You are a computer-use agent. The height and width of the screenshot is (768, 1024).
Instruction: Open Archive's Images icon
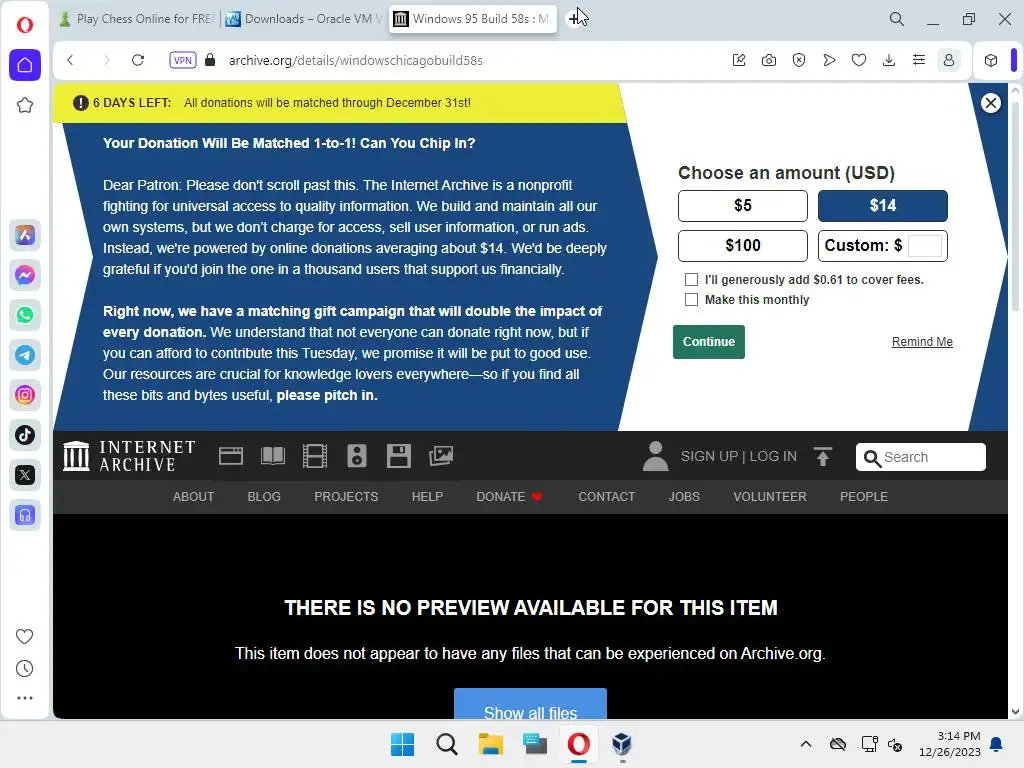pos(441,456)
